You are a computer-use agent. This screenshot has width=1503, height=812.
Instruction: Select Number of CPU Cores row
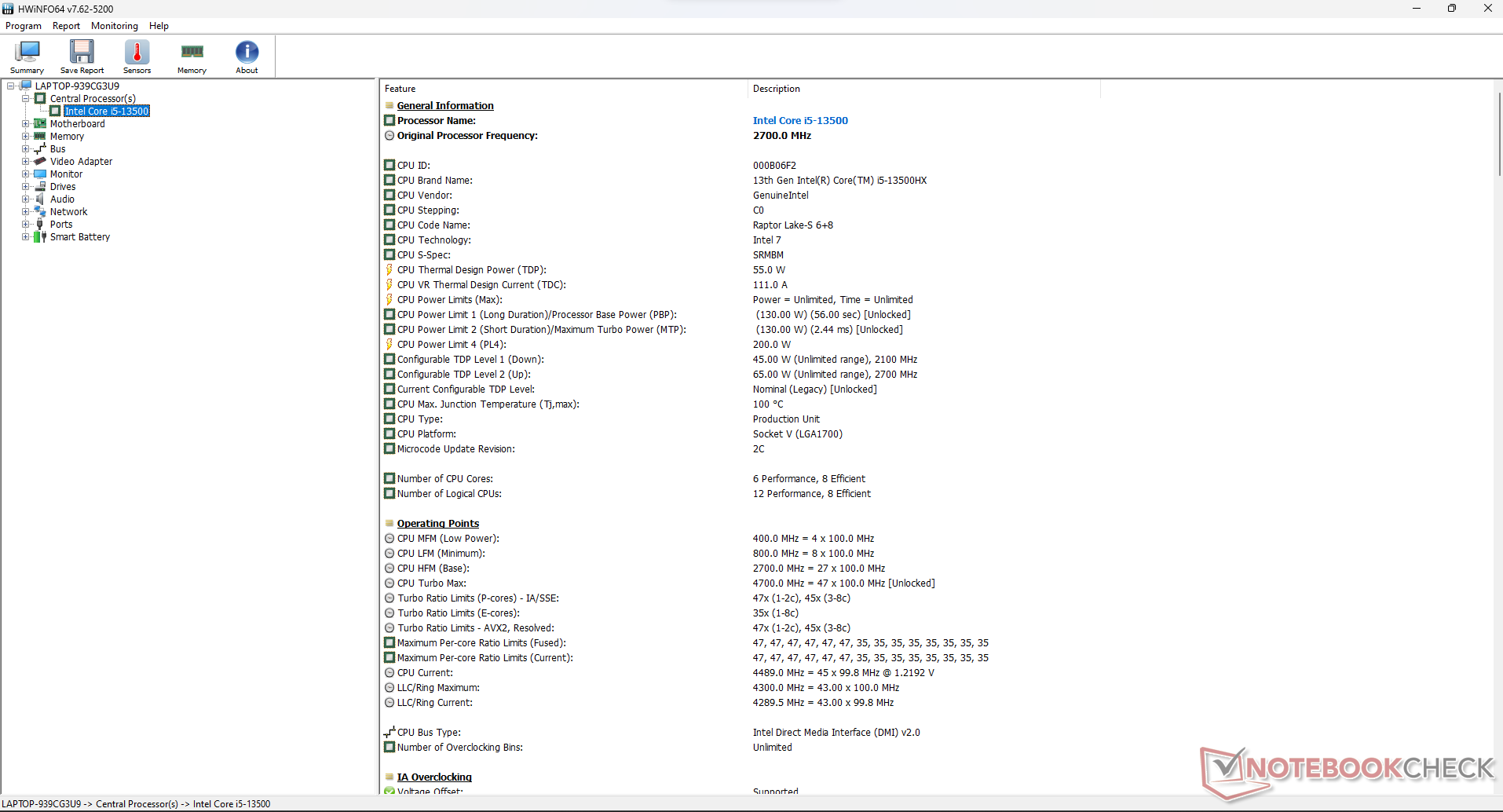[741, 479]
